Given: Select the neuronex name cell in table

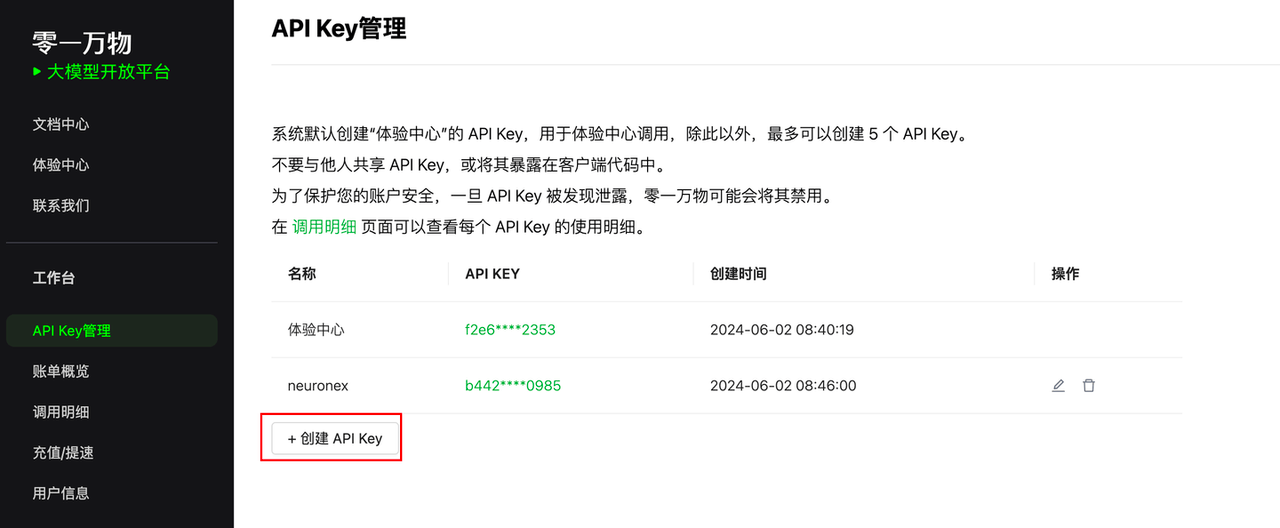Looking at the screenshot, I should tap(318, 385).
